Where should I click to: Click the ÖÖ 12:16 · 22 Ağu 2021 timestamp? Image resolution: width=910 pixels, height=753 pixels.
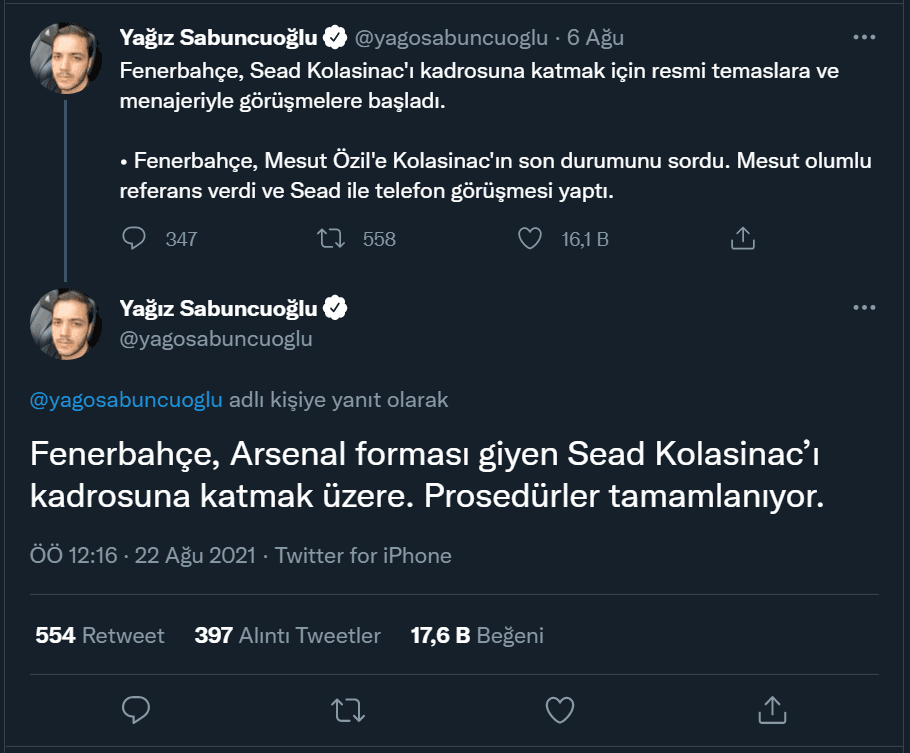coord(144,555)
